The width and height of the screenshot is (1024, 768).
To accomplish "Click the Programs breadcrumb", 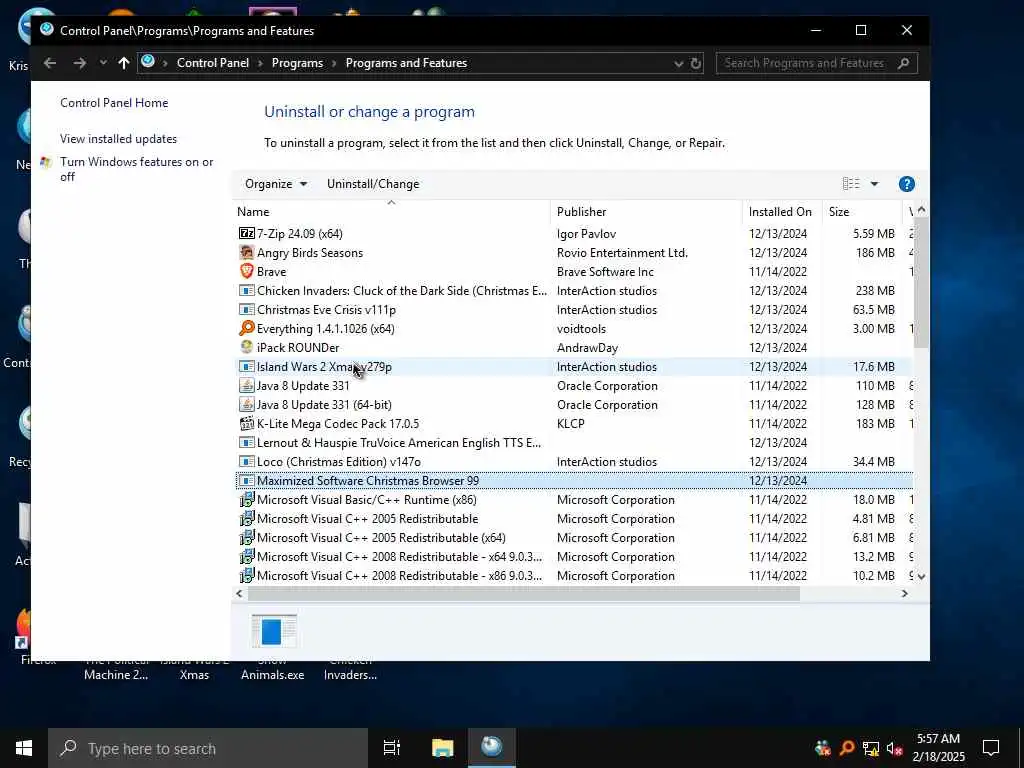I will (x=297, y=63).
